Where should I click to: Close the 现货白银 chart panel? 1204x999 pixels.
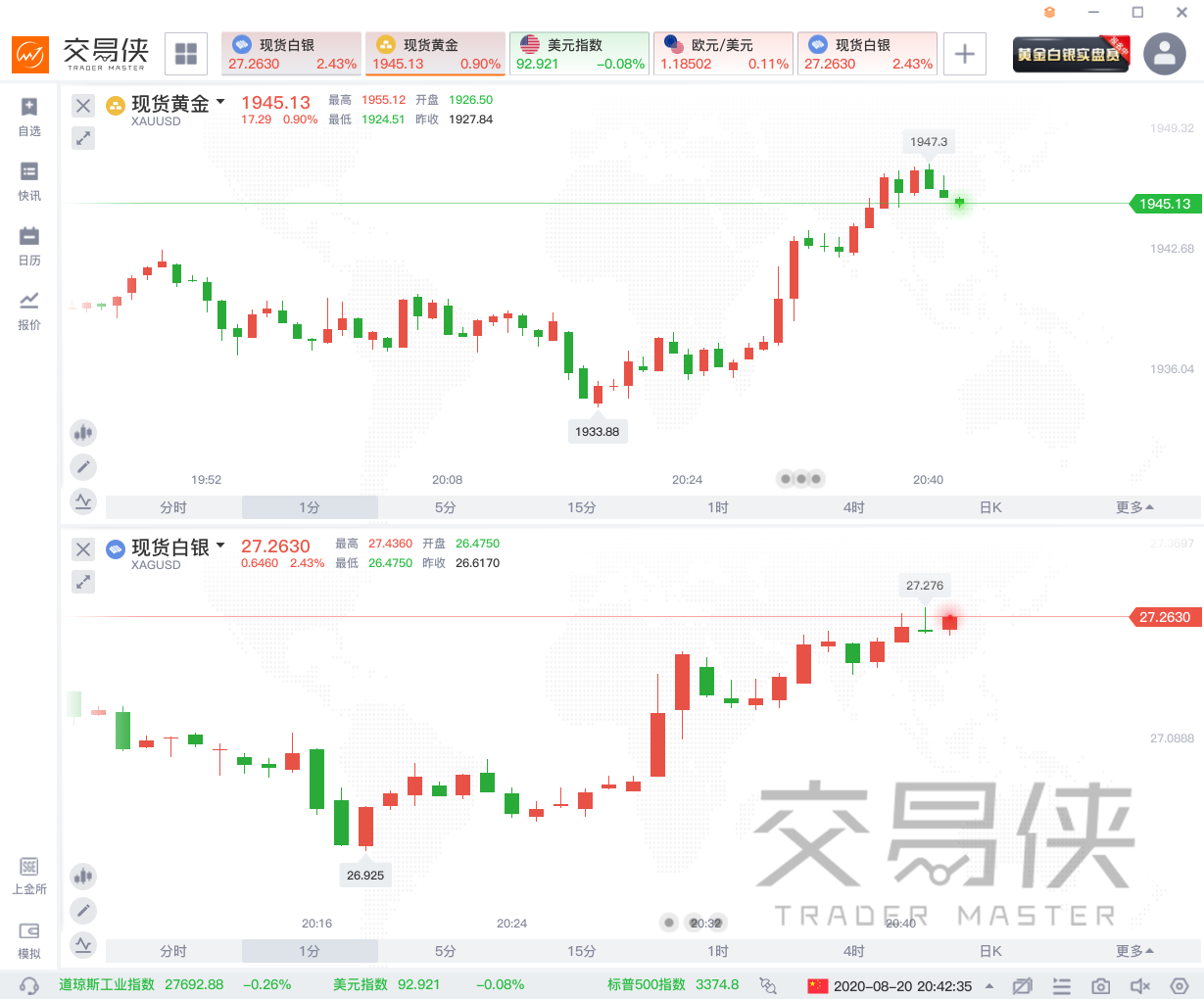point(83,549)
